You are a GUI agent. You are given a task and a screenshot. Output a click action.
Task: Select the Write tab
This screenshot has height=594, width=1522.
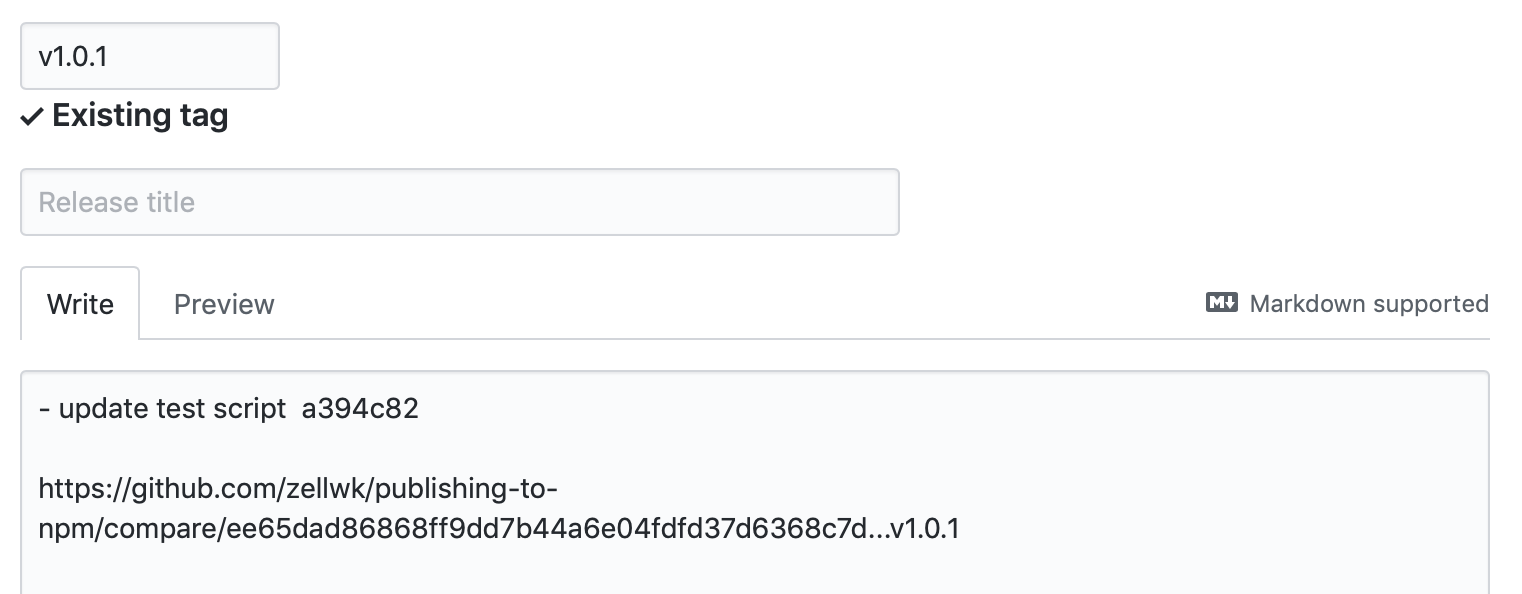point(80,303)
